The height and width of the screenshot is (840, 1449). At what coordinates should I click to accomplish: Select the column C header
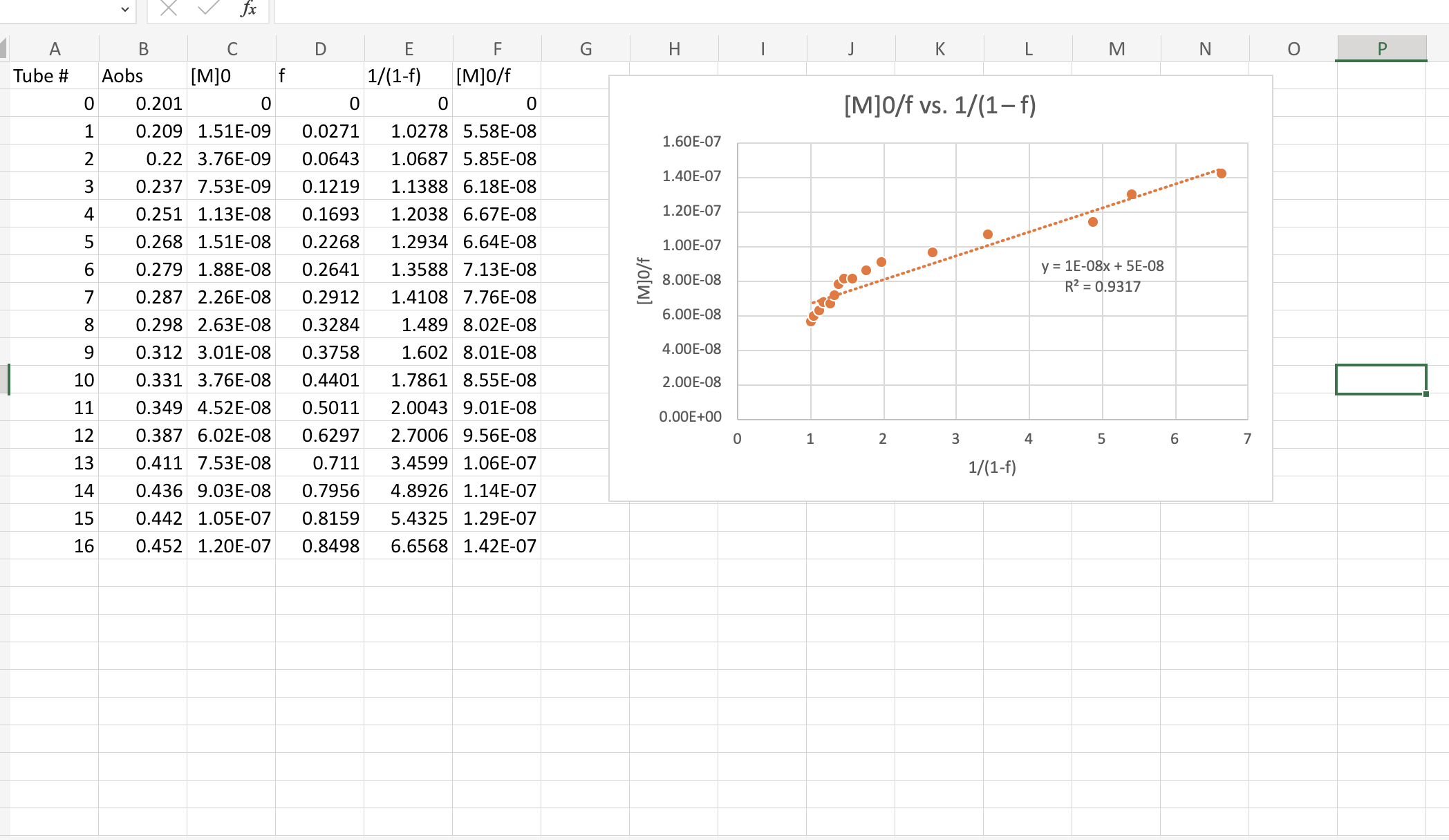pyautogui.click(x=232, y=48)
